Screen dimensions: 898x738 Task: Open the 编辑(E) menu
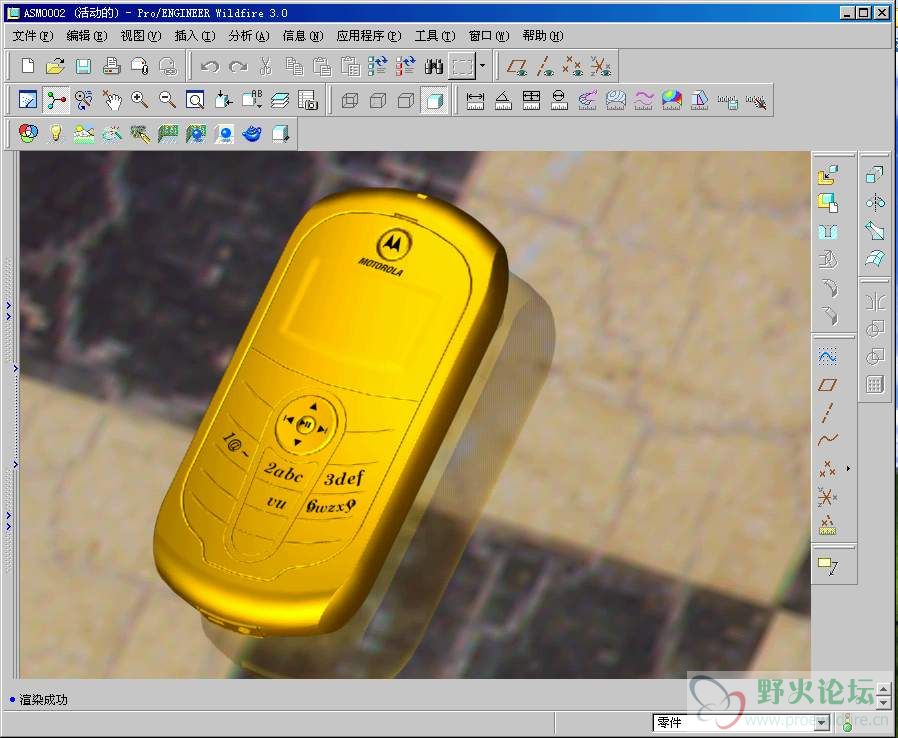point(86,36)
